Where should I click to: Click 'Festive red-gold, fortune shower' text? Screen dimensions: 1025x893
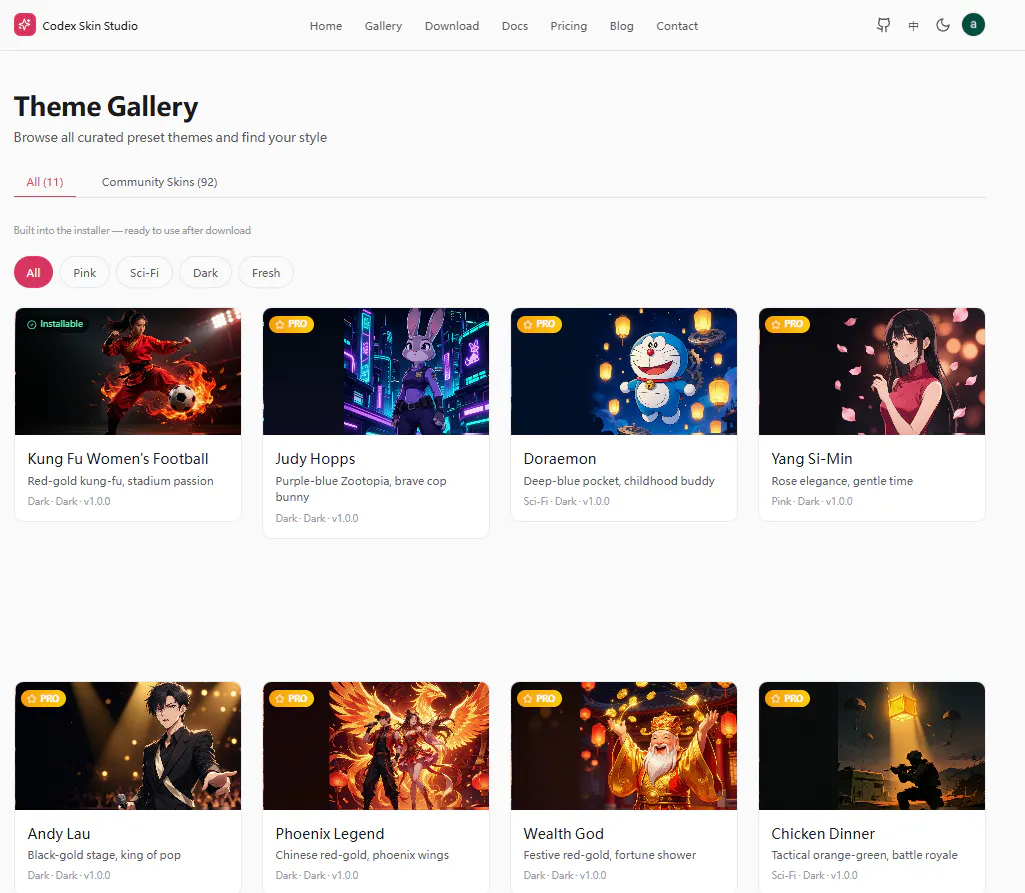tap(610, 855)
